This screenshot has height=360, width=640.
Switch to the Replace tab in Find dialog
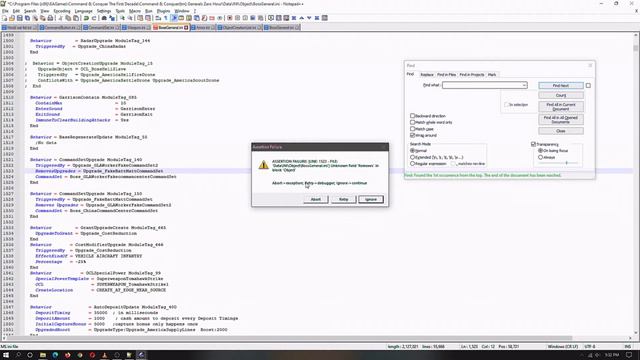(427, 75)
